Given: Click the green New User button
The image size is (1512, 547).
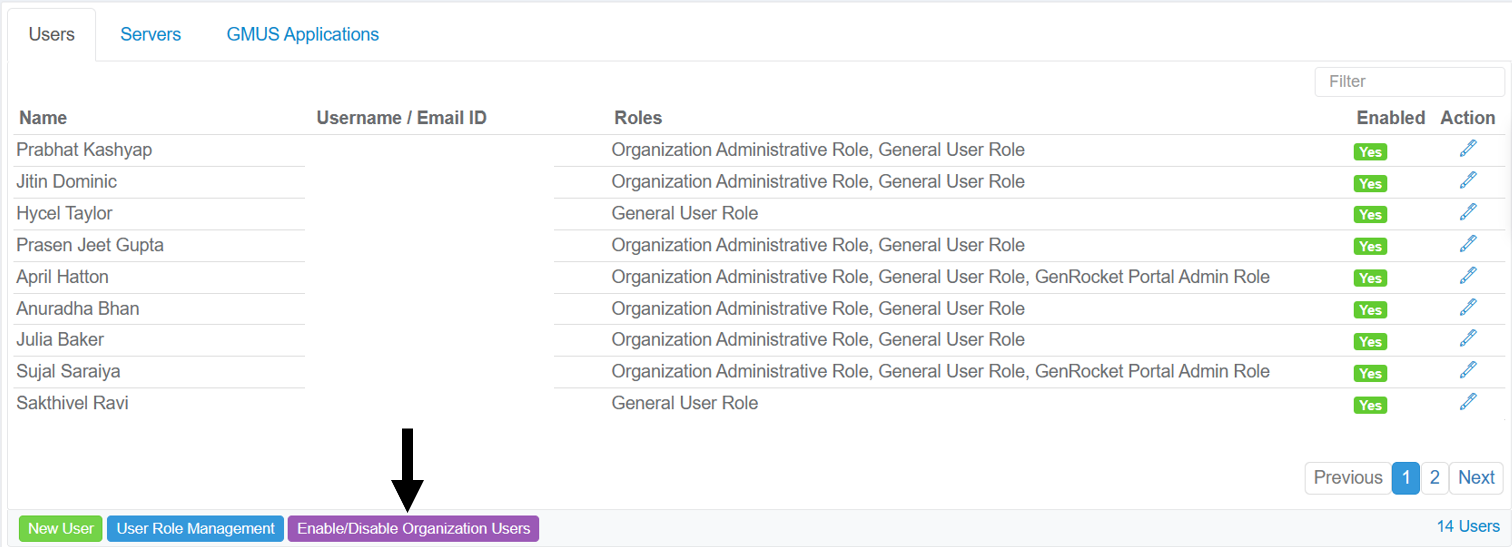Looking at the screenshot, I should (61, 528).
